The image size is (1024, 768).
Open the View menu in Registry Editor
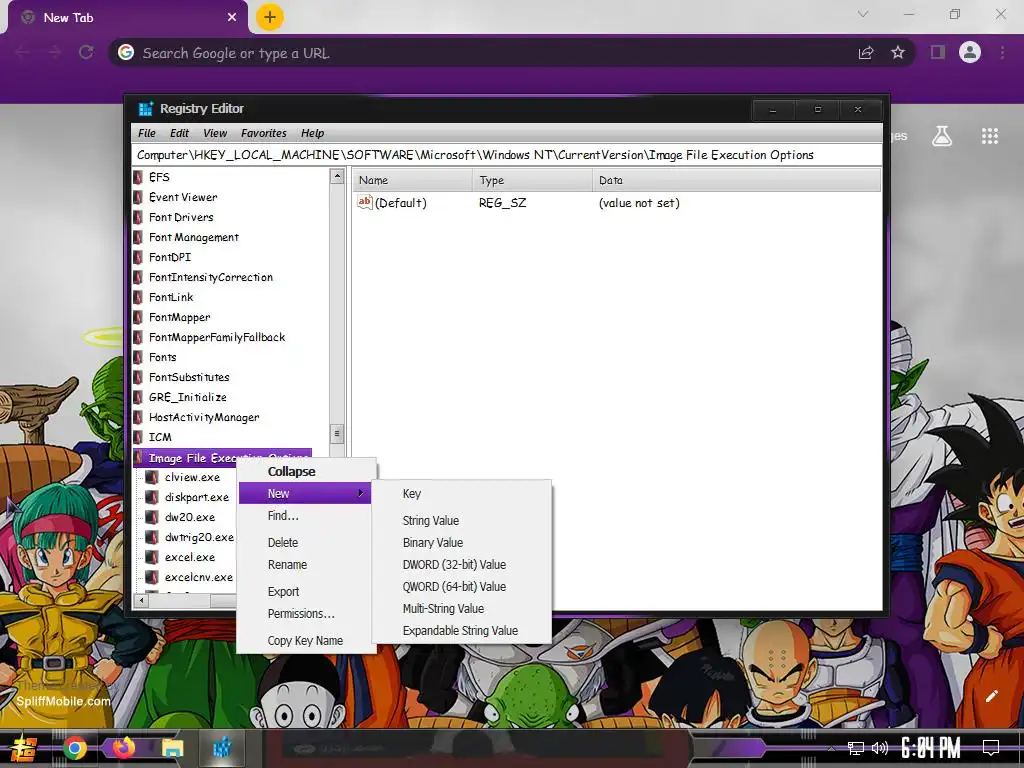pyautogui.click(x=215, y=133)
